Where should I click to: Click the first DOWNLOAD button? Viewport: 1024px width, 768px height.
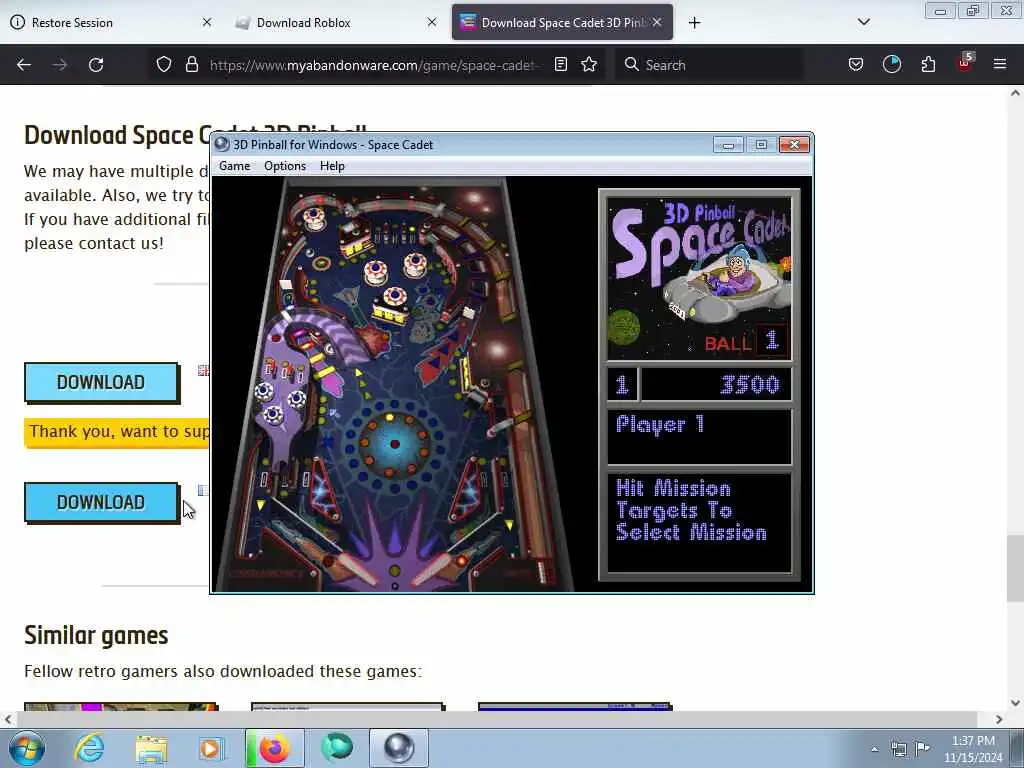[101, 382]
